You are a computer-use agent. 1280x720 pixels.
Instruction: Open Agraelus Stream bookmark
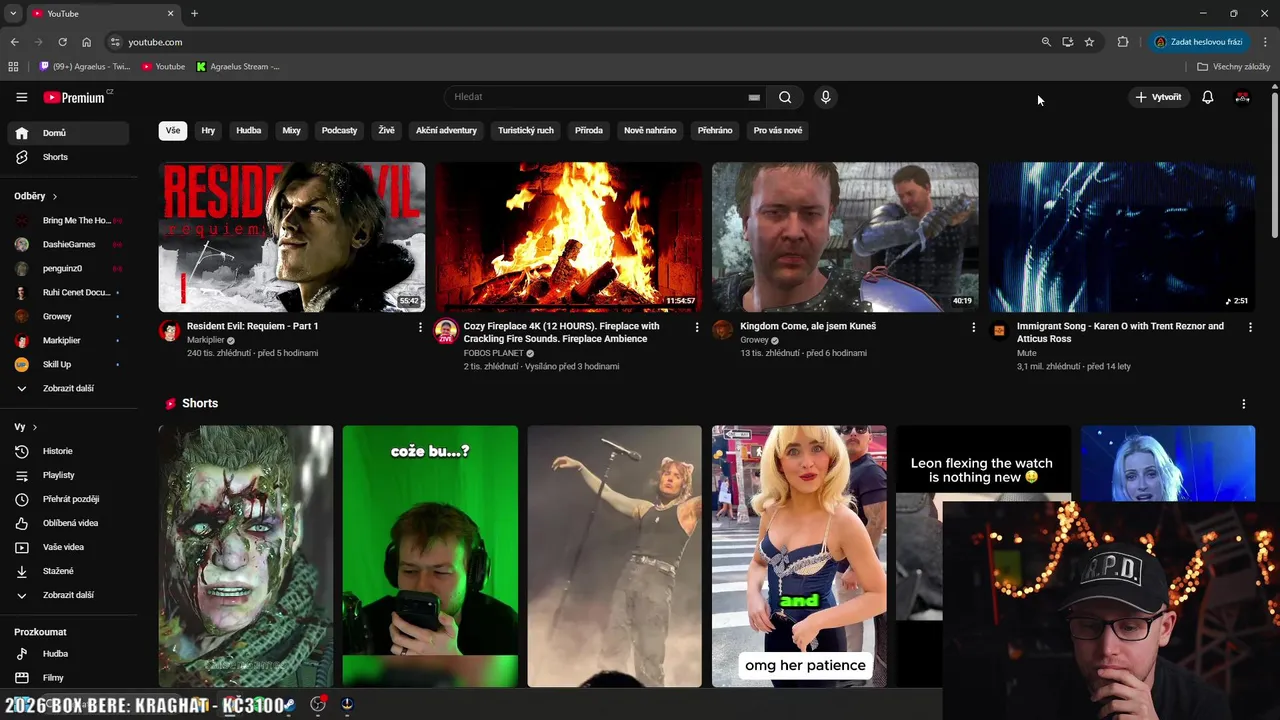[x=238, y=67]
